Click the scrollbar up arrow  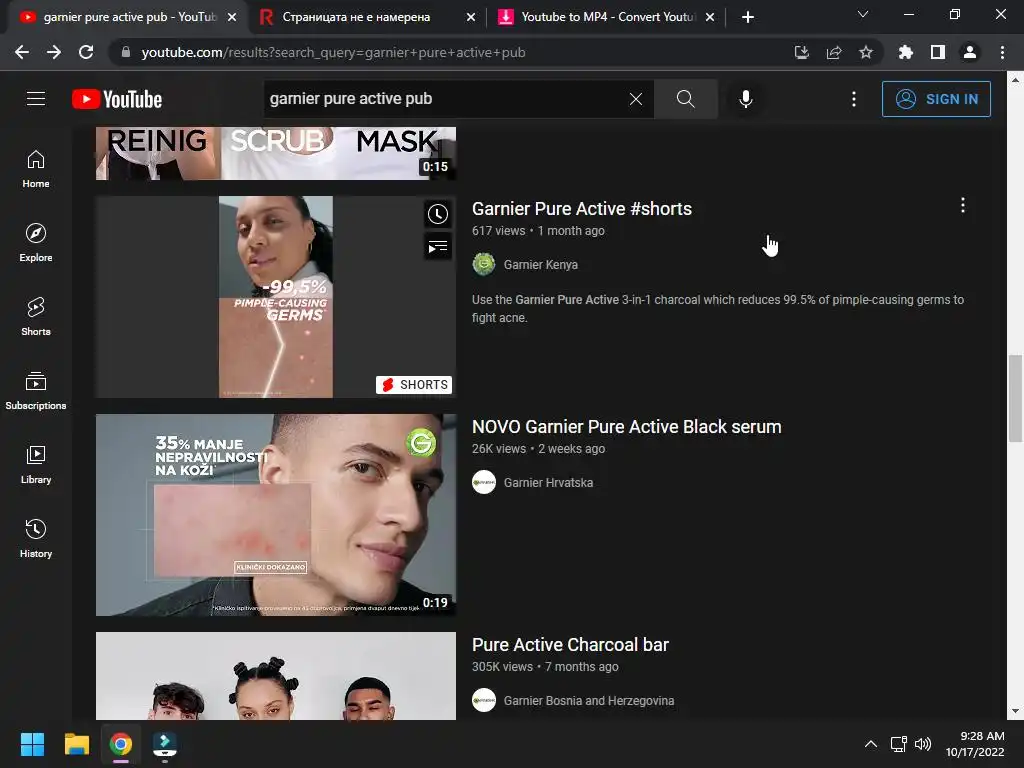(1015, 80)
